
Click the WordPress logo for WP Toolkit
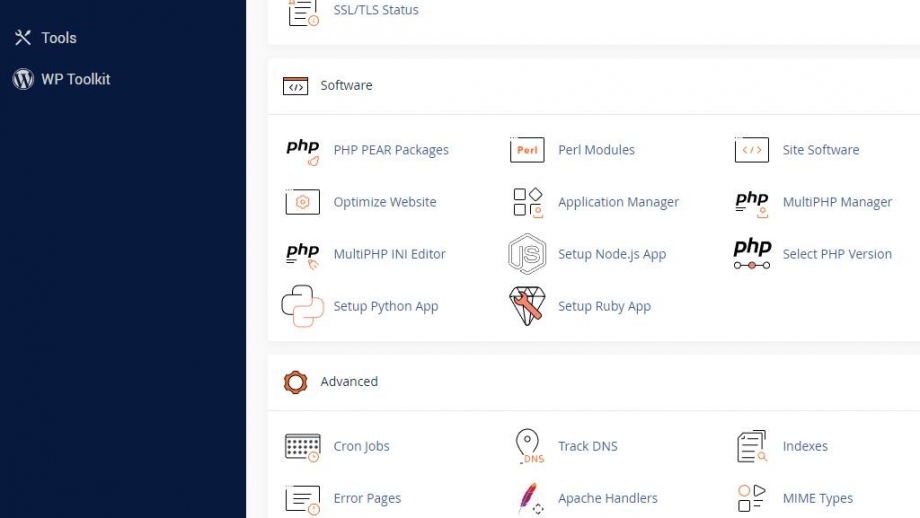[23, 79]
